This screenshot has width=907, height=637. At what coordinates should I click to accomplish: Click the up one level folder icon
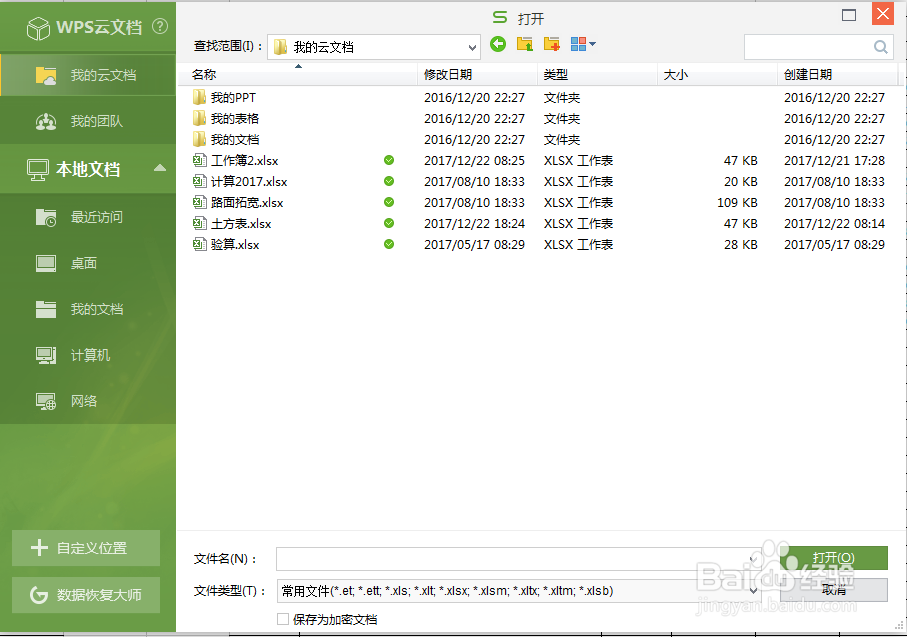coord(524,46)
